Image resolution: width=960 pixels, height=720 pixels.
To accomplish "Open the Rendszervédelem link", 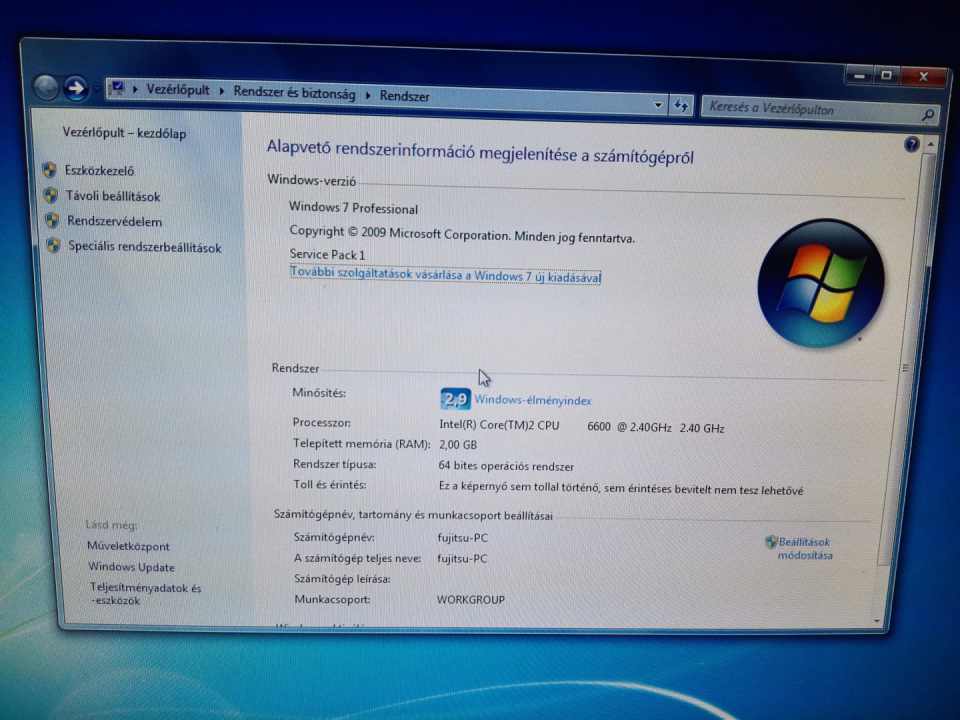I will pyautogui.click(x=114, y=222).
